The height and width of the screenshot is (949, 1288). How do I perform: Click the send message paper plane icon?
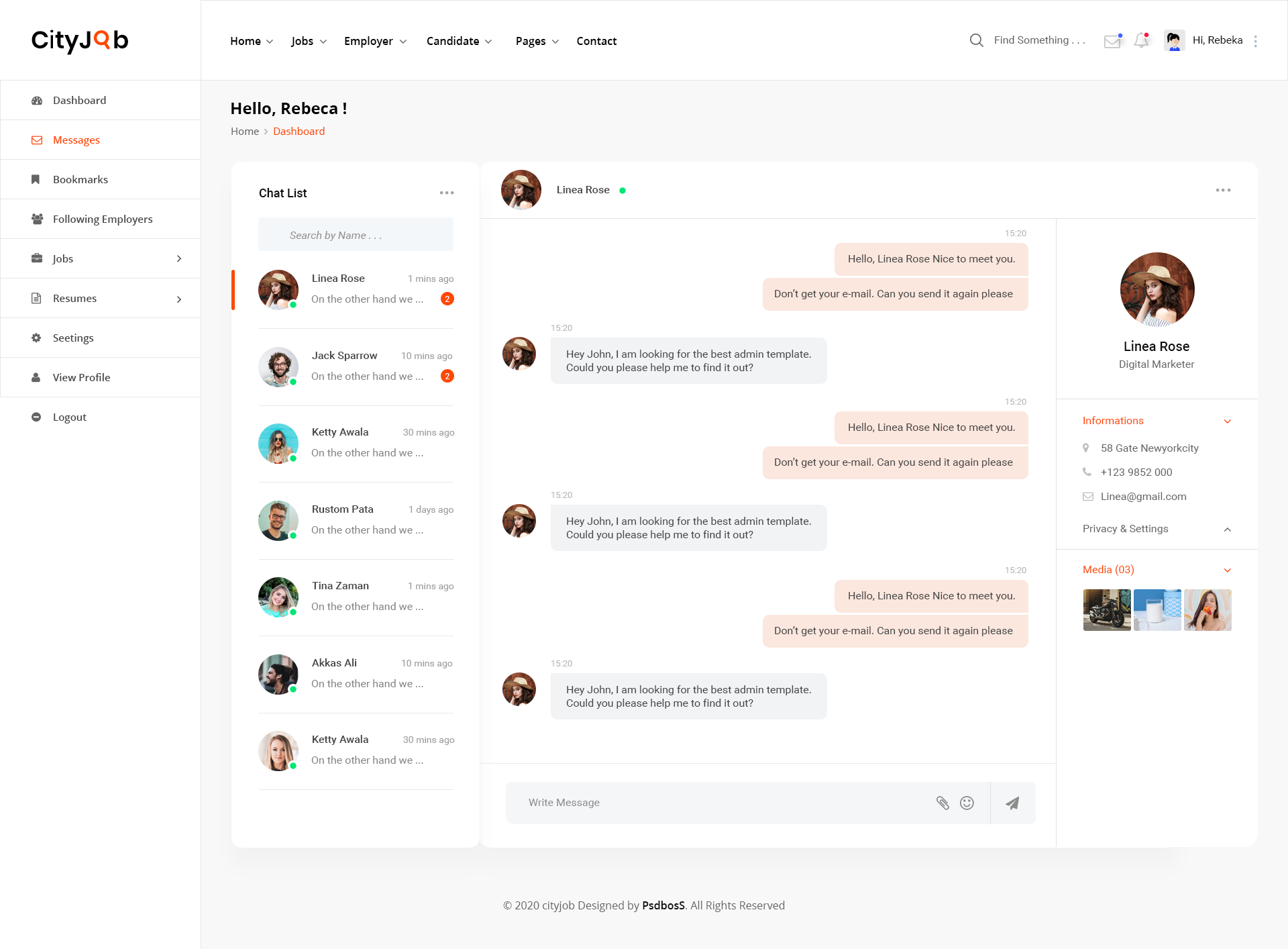pyautogui.click(x=1012, y=803)
